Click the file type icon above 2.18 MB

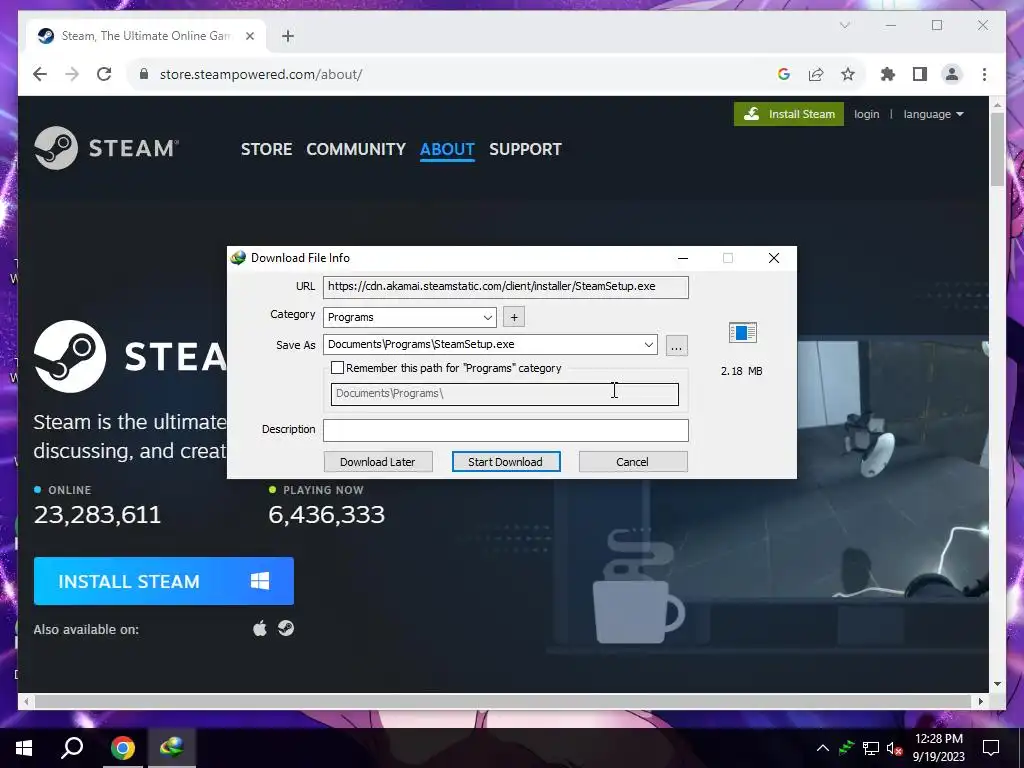pos(743,332)
